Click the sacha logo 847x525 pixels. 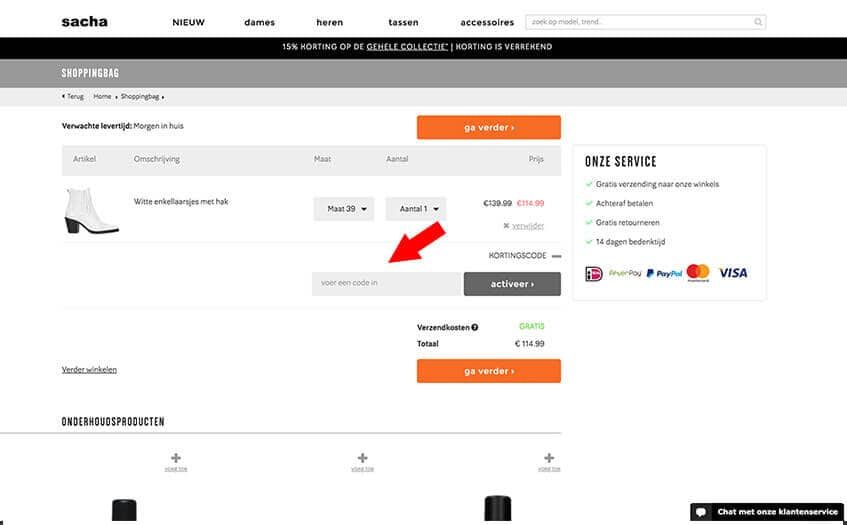point(84,21)
